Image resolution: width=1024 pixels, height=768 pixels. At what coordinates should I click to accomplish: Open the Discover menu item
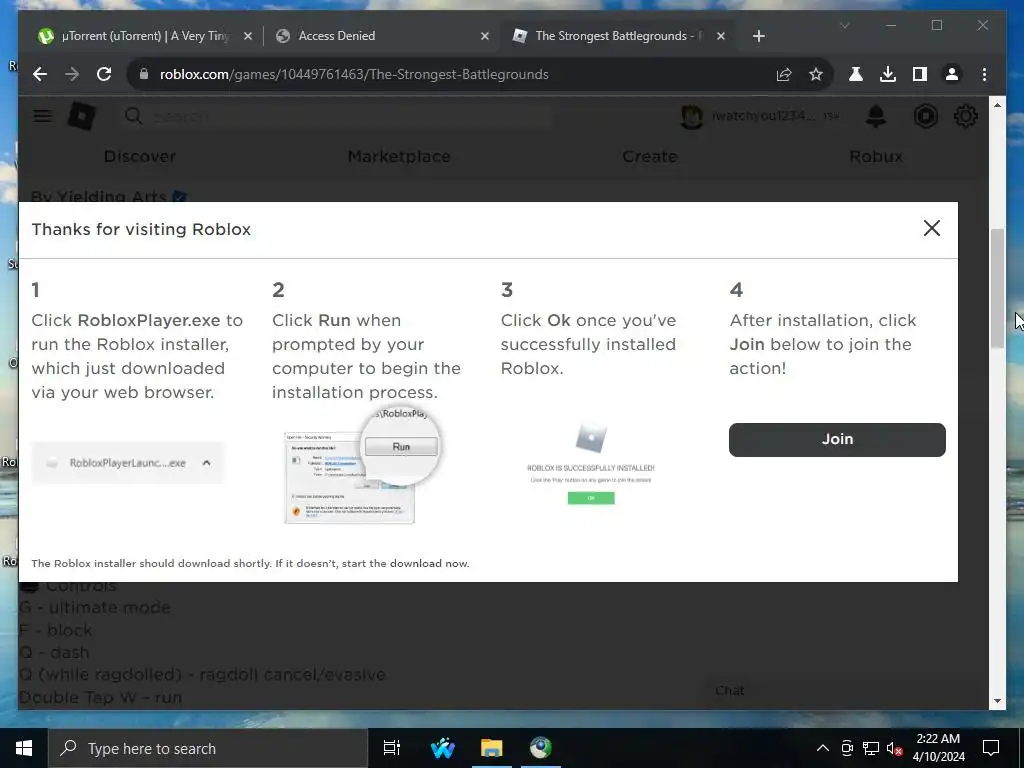pos(140,157)
